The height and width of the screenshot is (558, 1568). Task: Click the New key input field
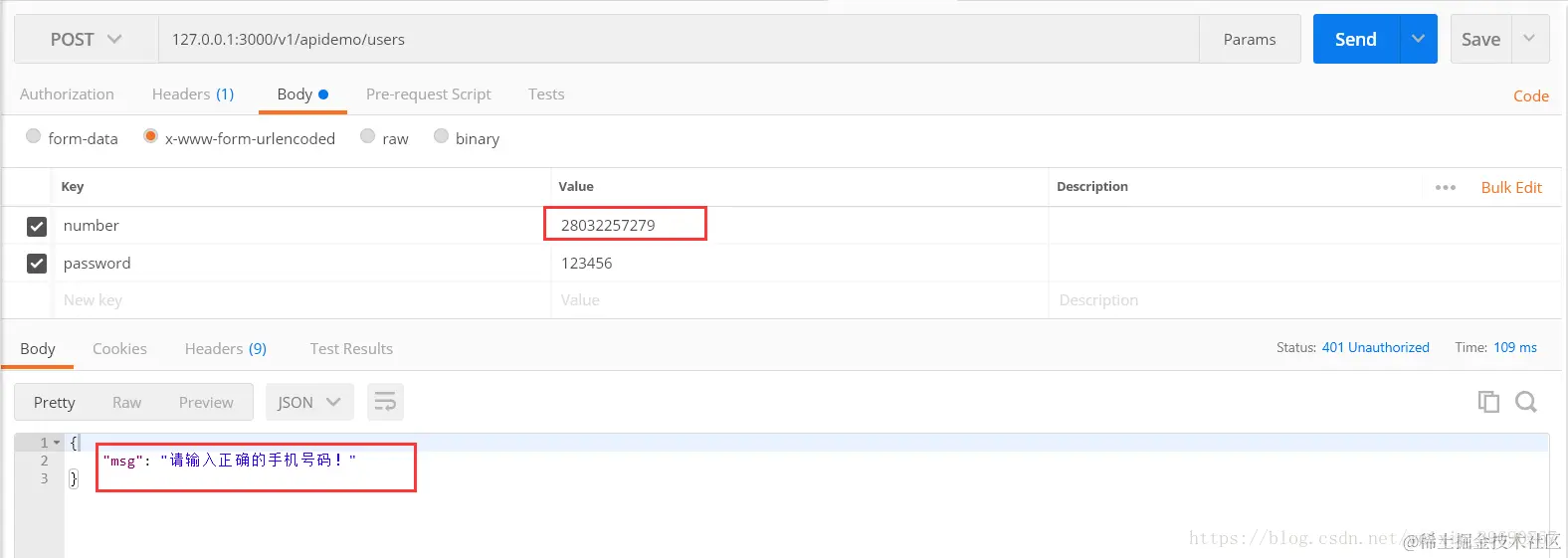click(x=300, y=300)
